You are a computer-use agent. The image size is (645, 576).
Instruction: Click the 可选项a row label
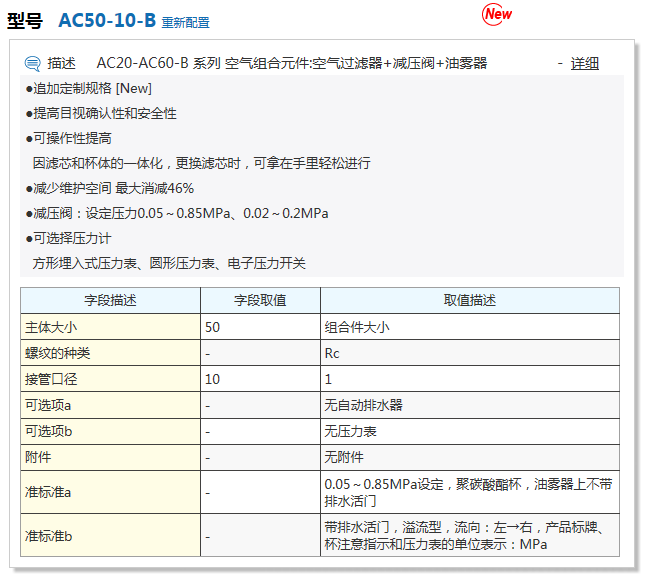110,405
